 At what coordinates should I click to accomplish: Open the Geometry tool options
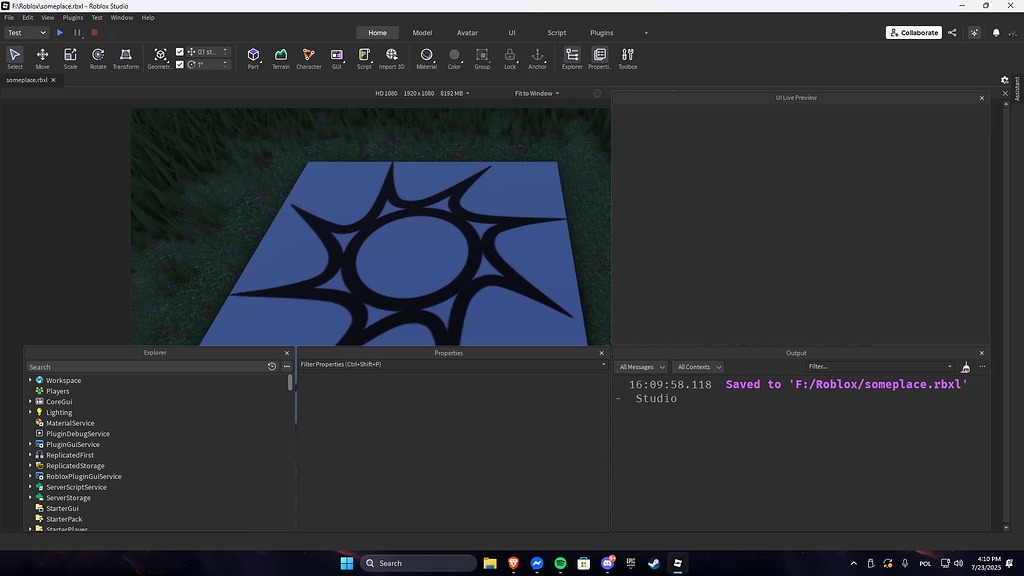[160, 58]
